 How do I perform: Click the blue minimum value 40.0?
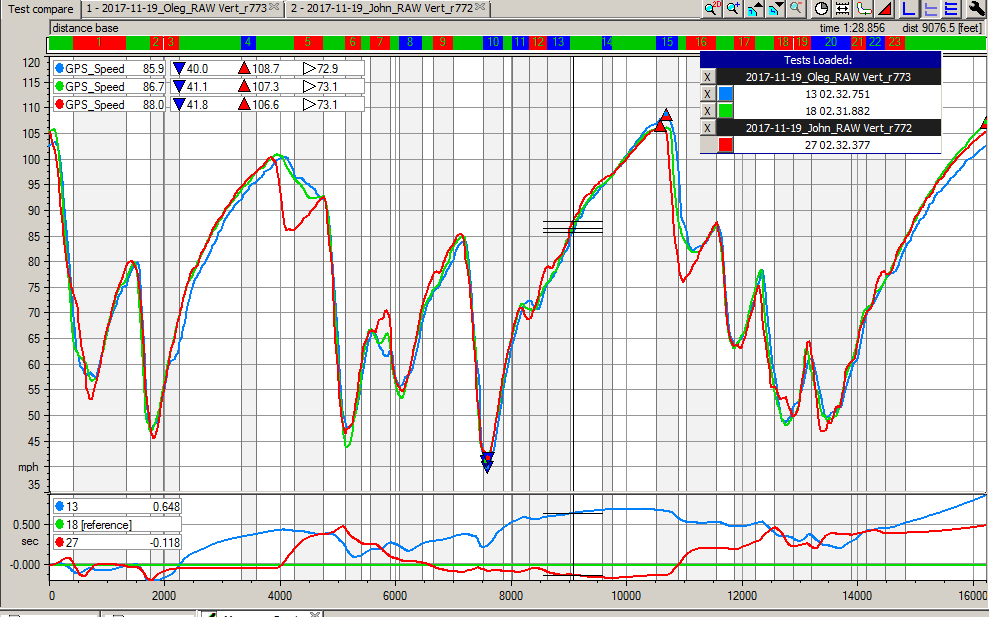(197, 69)
